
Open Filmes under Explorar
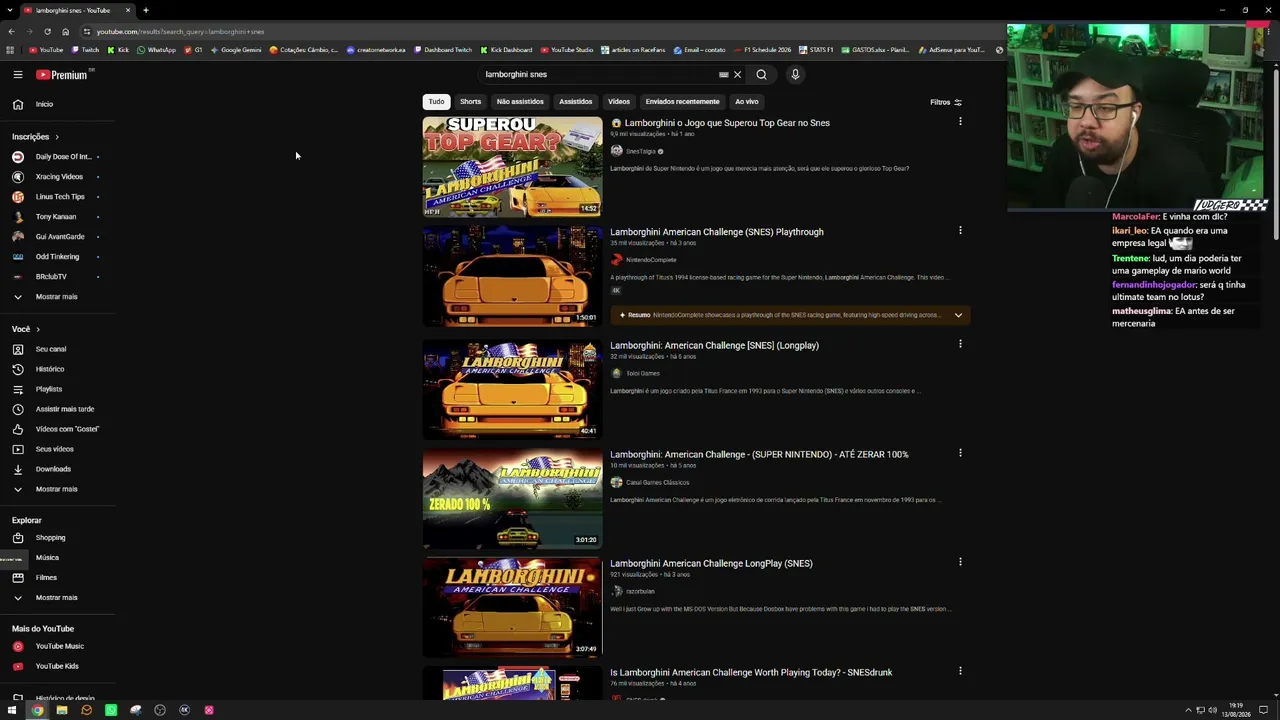pyautogui.click(x=46, y=578)
